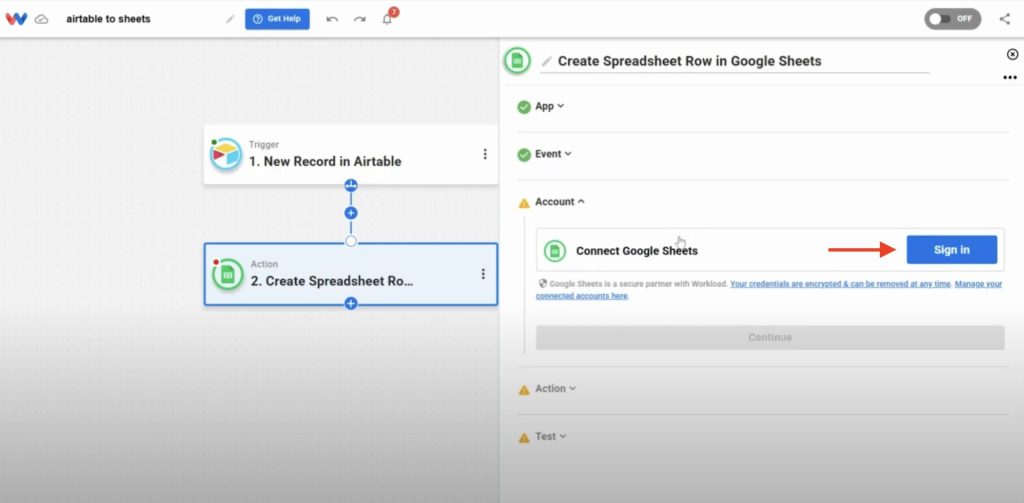Click pencil icon beside step title
The image size is (1024, 503).
pos(547,61)
